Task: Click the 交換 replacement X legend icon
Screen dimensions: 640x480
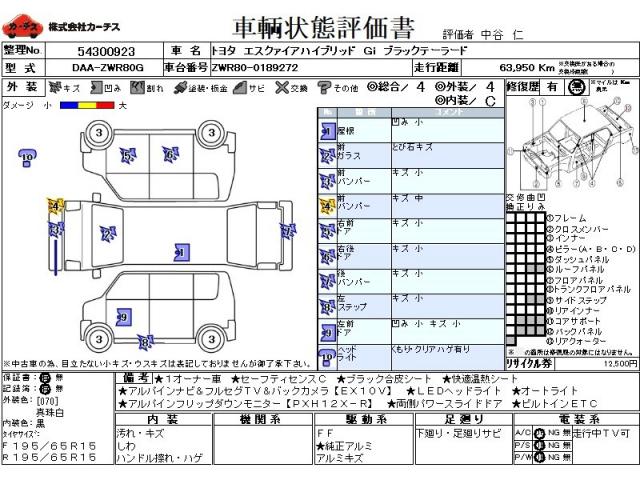Action: (282, 87)
